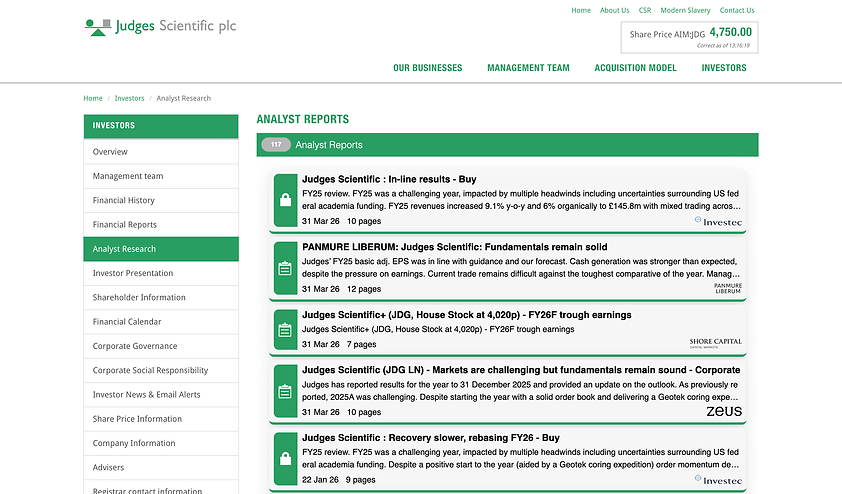842x494 pixels.
Task: Click the Shore Capital logo
Action: 715,343
